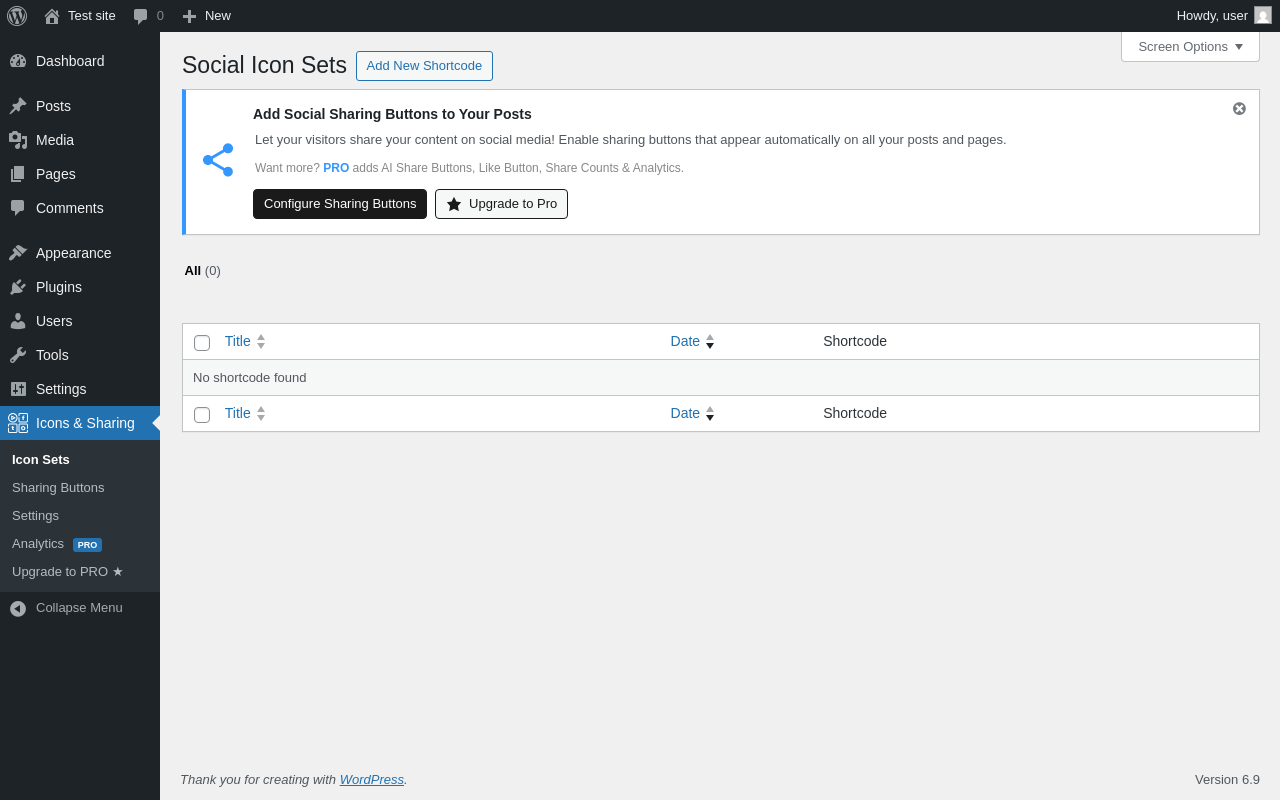The width and height of the screenshot is (1280, 800).
Task: Expand the Screen Options panel
Action: pos(1190,46)
